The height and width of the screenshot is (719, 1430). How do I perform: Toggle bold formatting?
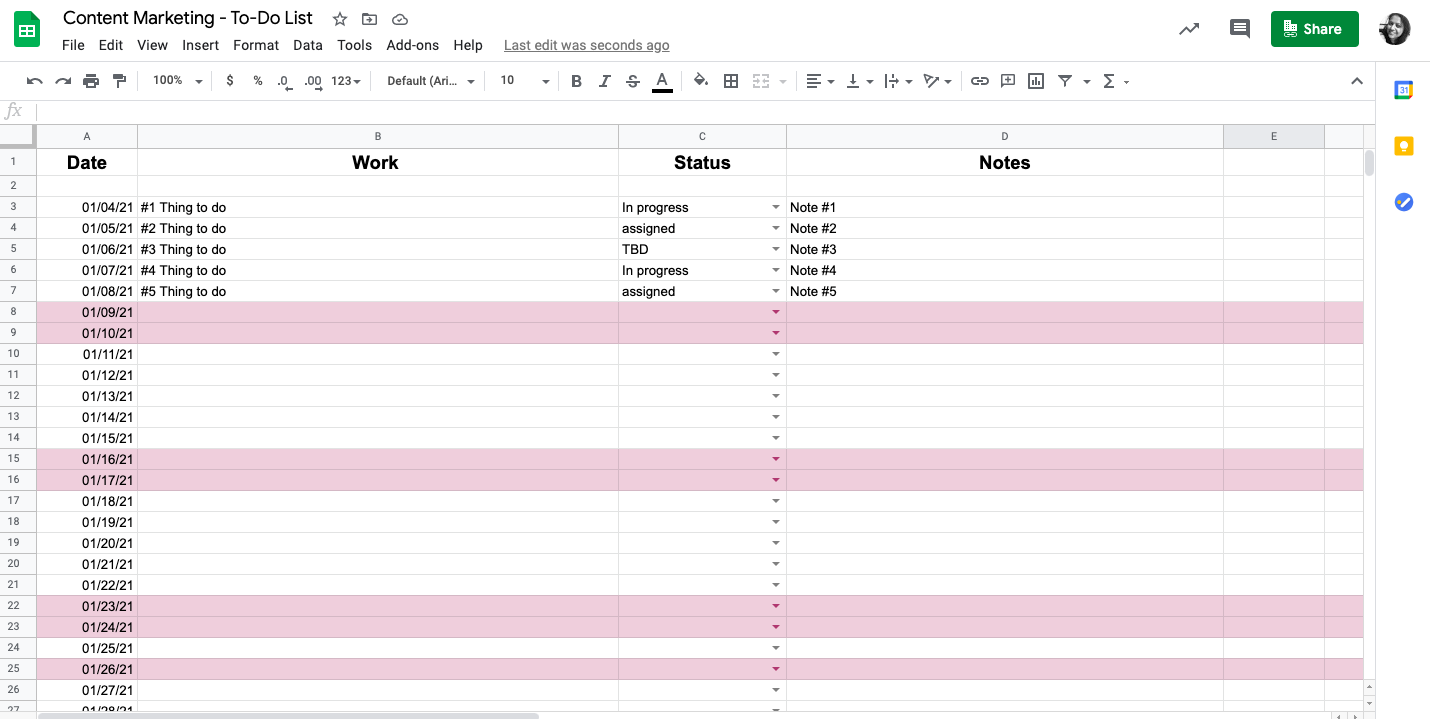[576, 81]
